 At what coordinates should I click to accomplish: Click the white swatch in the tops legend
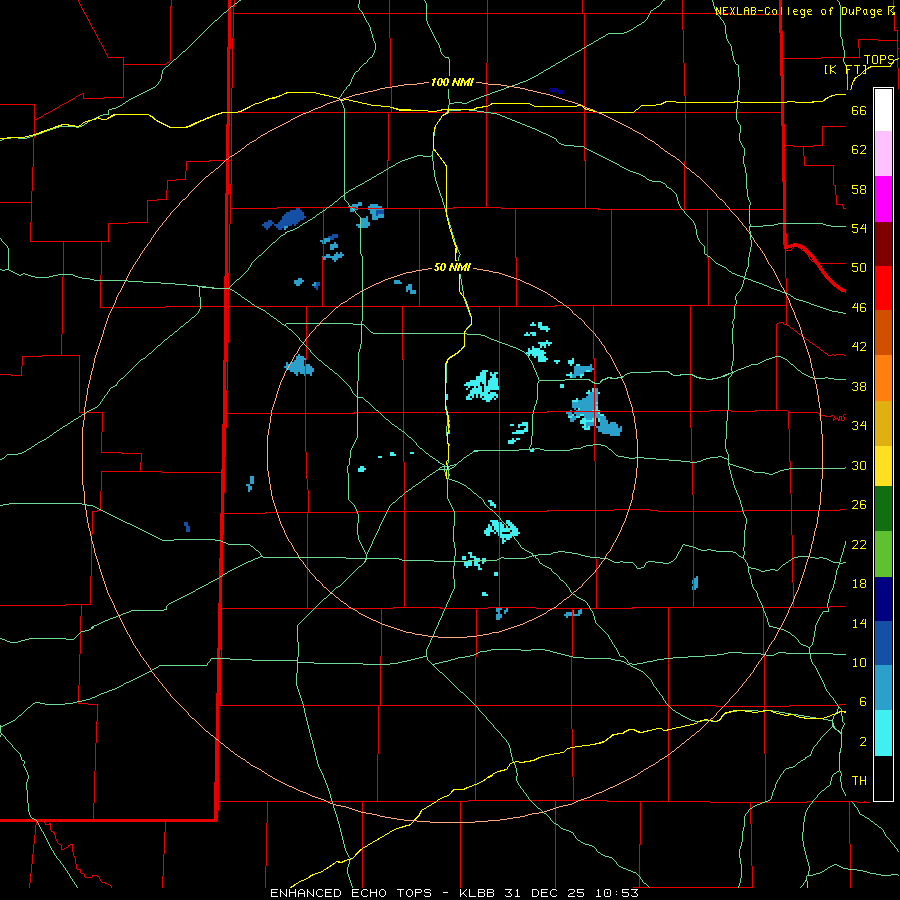point(883,110)
